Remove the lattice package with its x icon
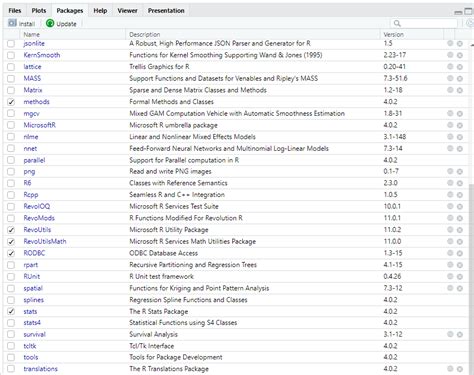This screenshot has width=474, height=375. (460, 67)
